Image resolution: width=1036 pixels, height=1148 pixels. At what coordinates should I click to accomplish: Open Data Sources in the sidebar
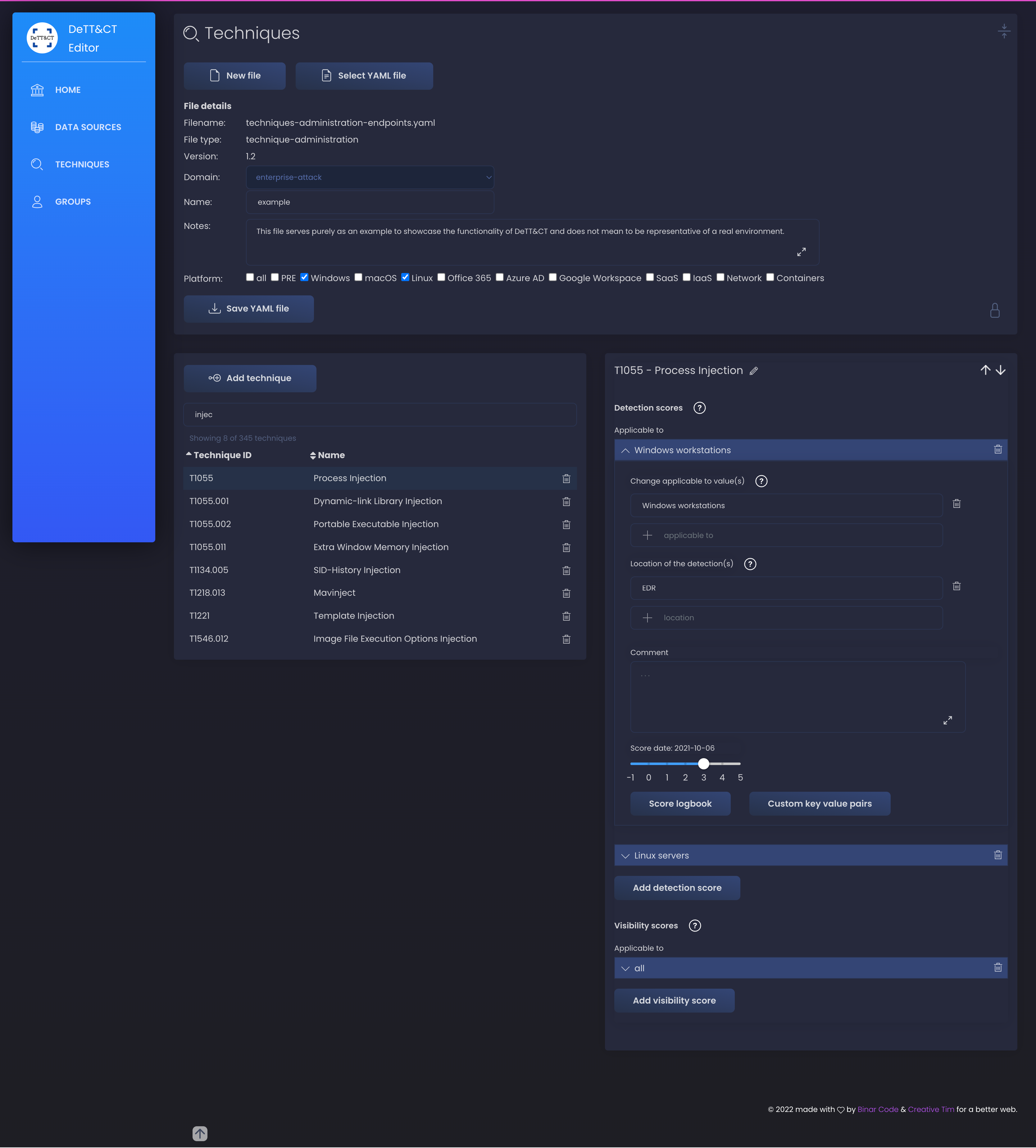pos(88,127)
